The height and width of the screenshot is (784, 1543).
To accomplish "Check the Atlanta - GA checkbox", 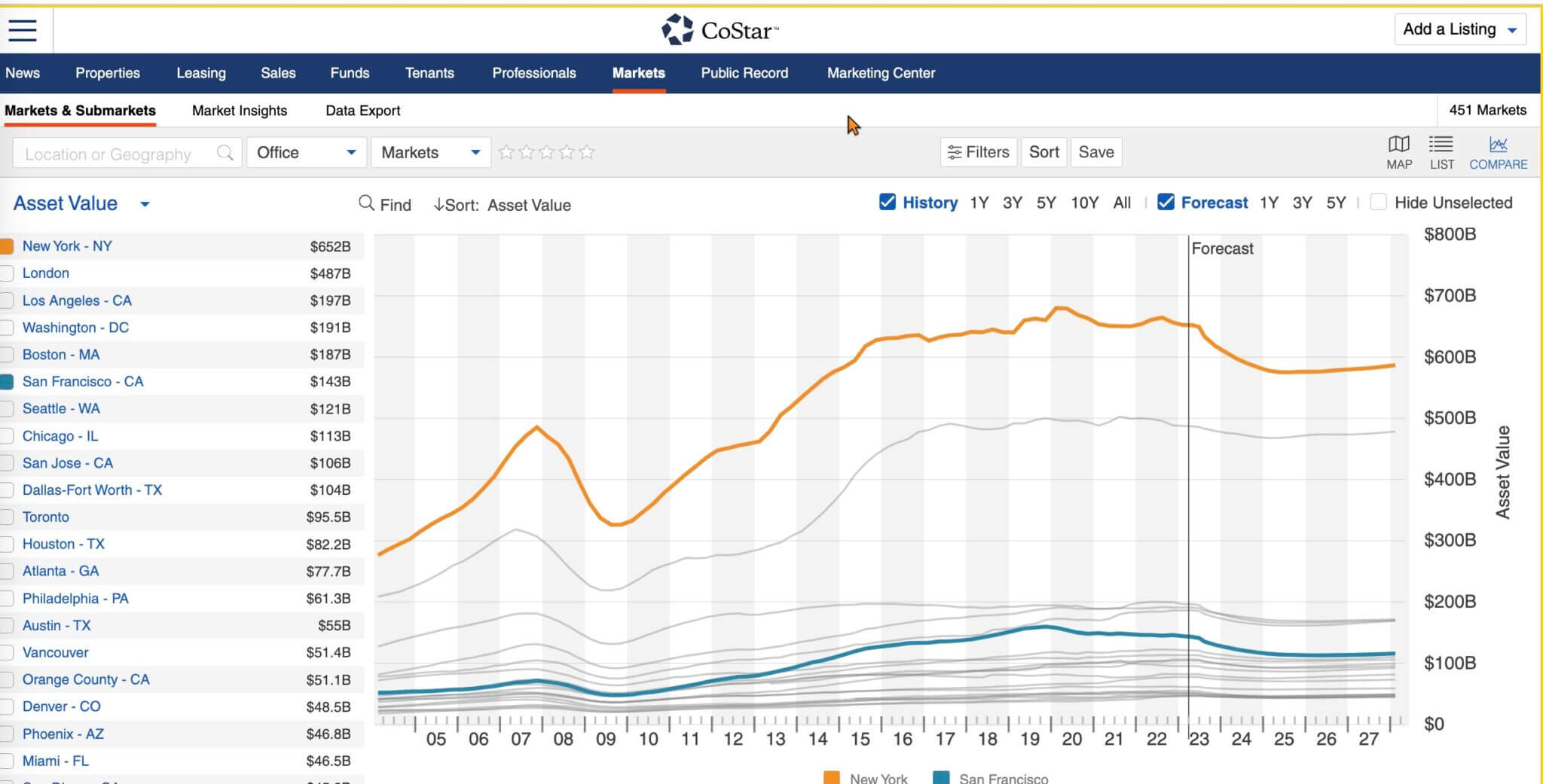I will click(x=7, y=572).
